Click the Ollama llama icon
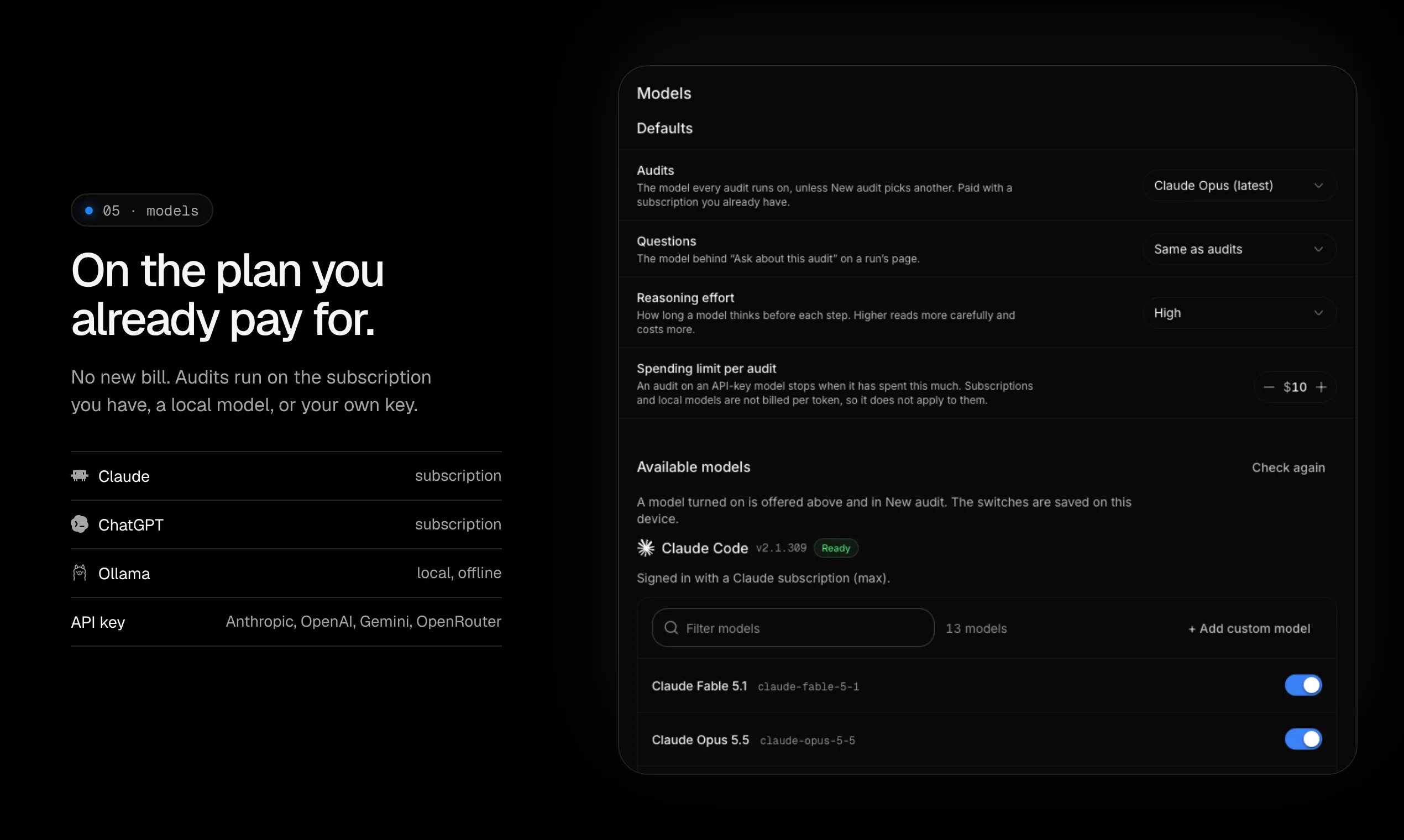The height and width of the screenshot is (840, 1404). pyautogui.click(x=80, y=573)
